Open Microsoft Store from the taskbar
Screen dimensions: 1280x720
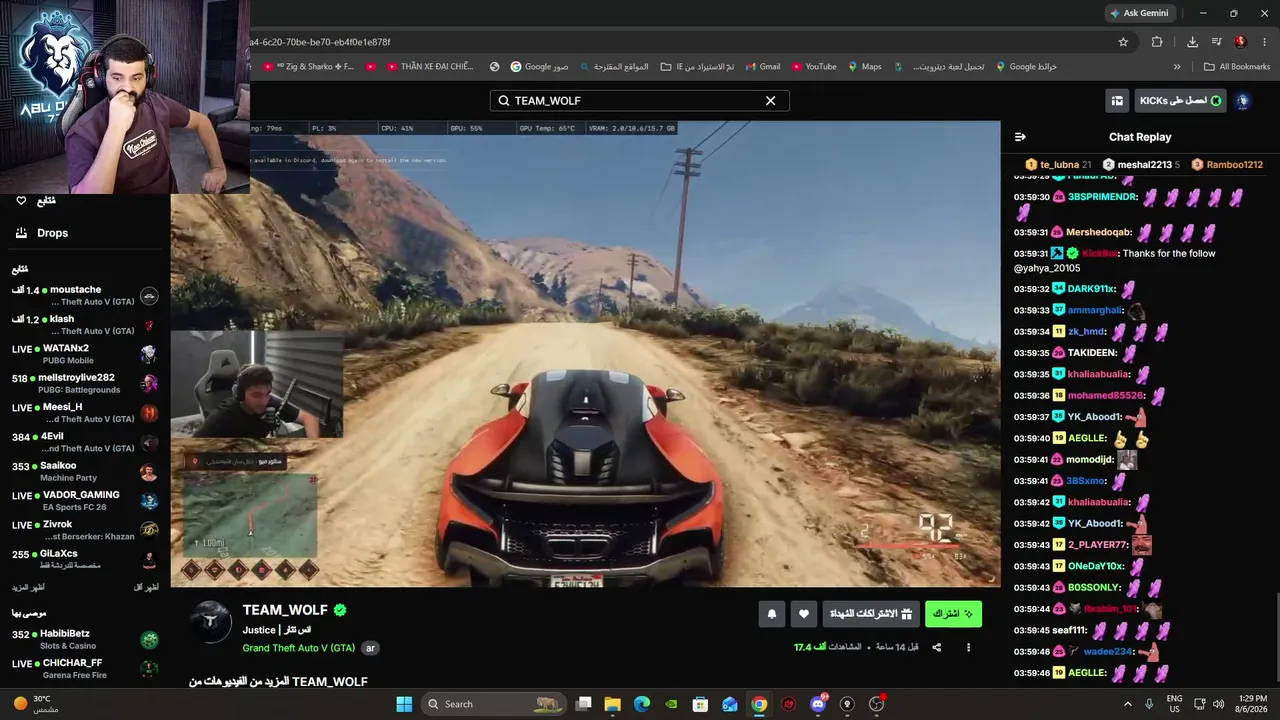click(x=701, y=704)
